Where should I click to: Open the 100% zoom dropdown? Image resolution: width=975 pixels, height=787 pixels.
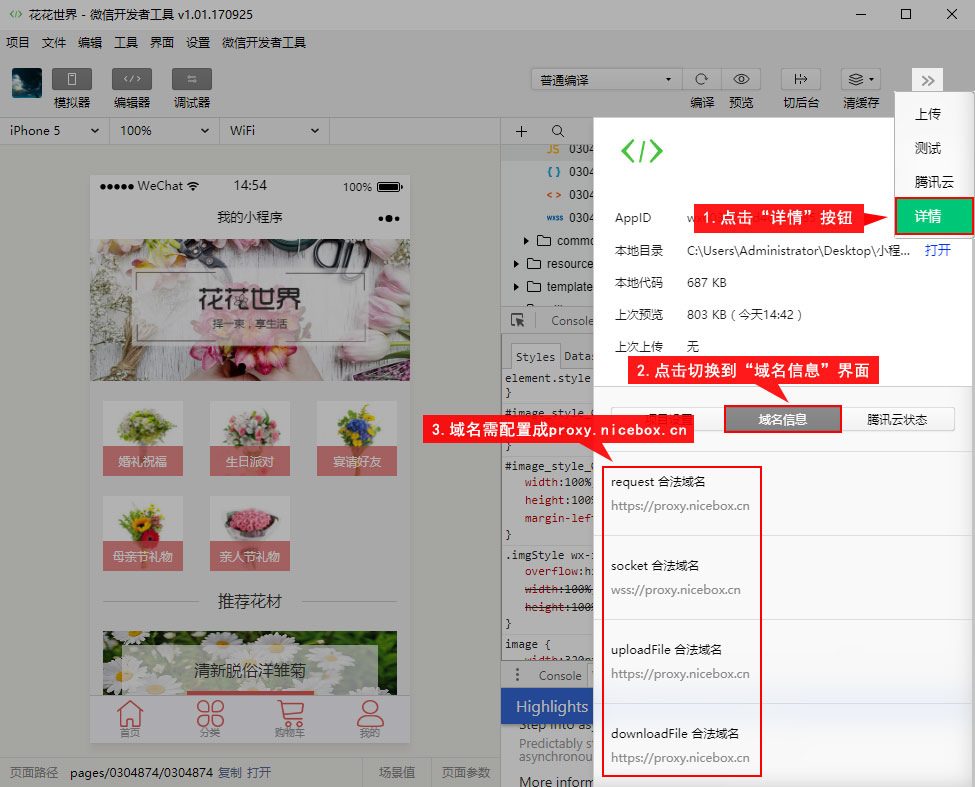[164, 131]
